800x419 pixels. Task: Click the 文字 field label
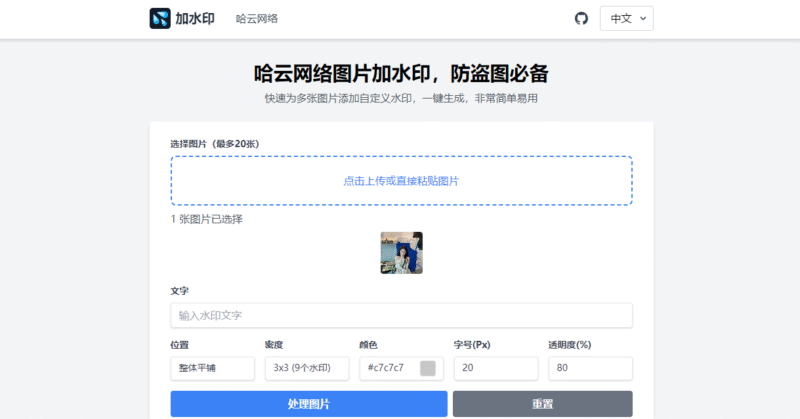180,291
